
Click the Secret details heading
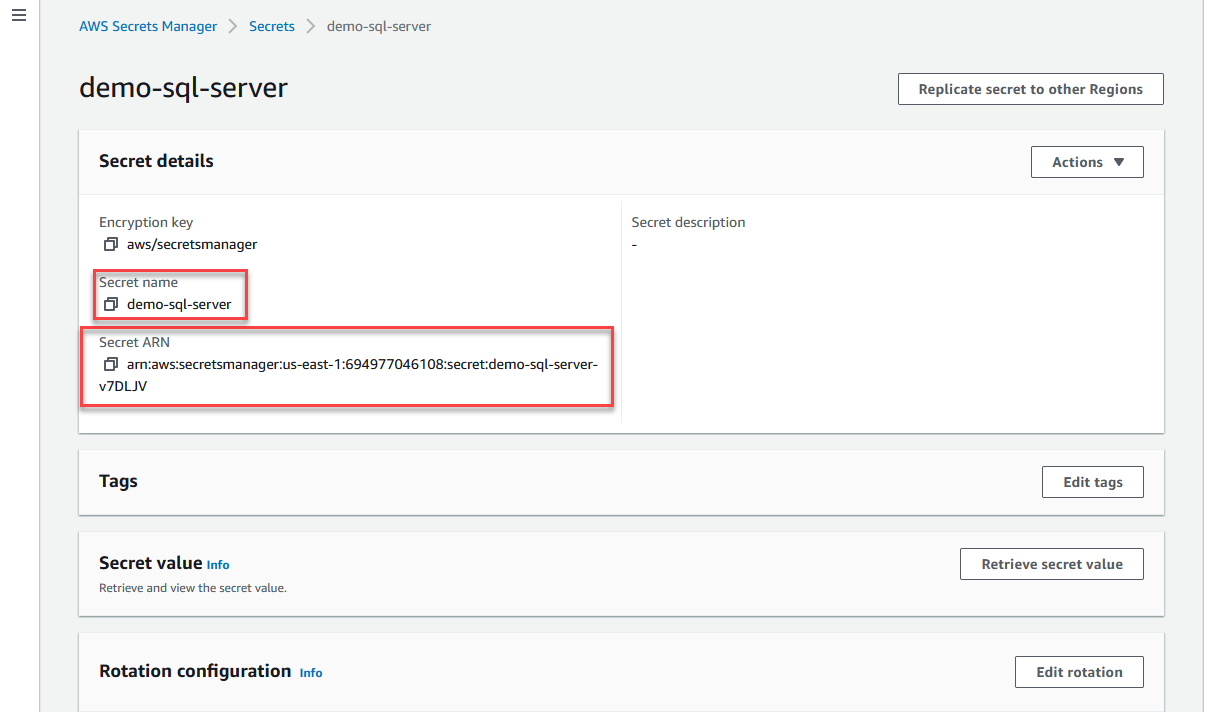point(156,161)
